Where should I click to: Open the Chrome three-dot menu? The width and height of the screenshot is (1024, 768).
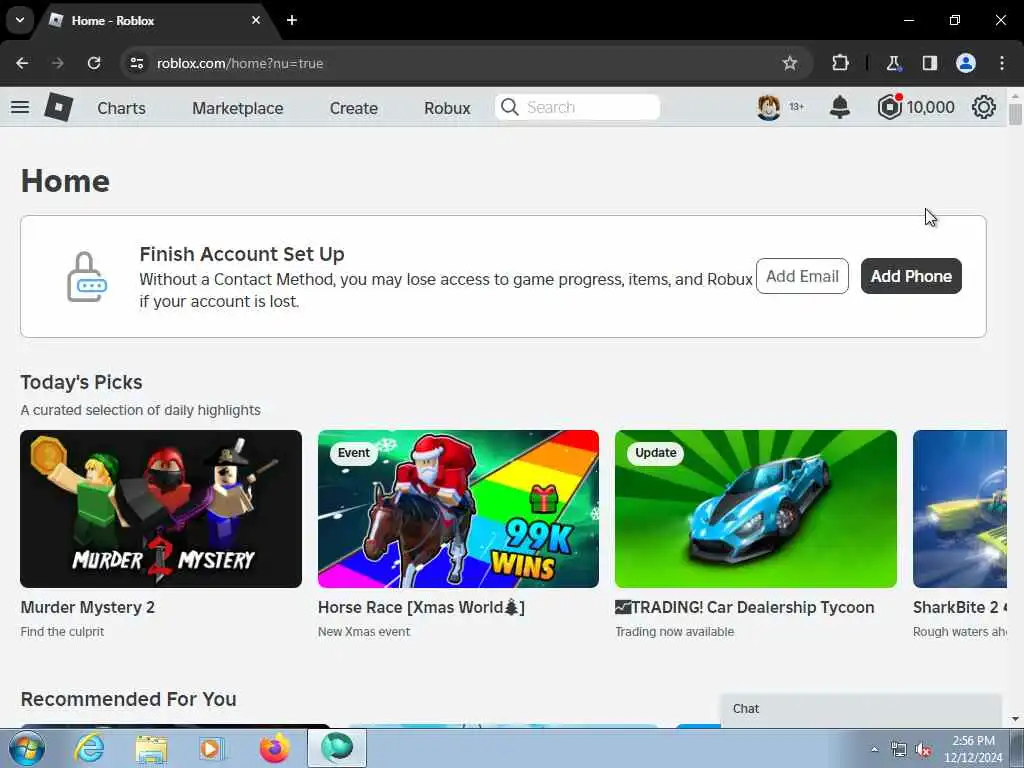pyautogui.click(x=1002, y=63)
